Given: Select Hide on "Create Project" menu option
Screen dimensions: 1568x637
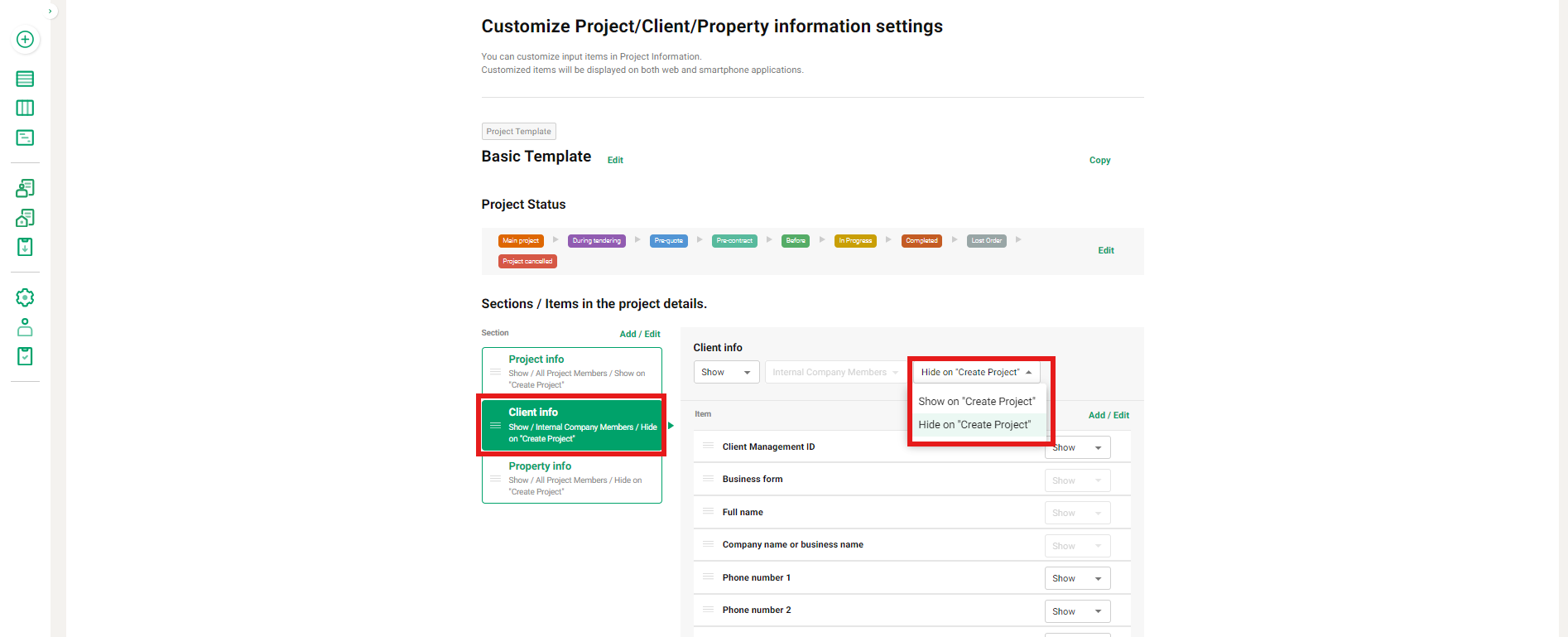Looking at the screenshot, I should pos(974,425).
